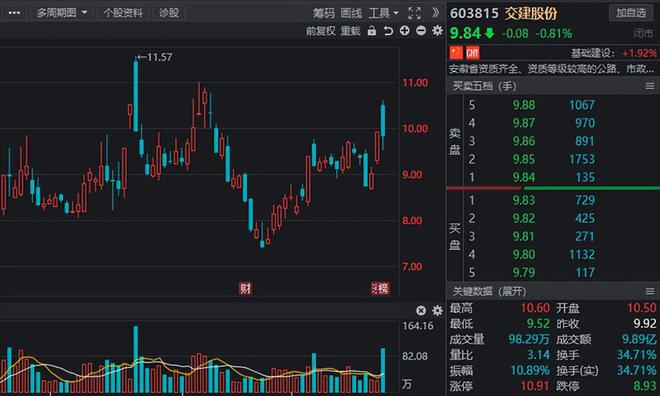Select sell level 5 price 9.88
Screen dimensions: 660x396
point(524,105)
